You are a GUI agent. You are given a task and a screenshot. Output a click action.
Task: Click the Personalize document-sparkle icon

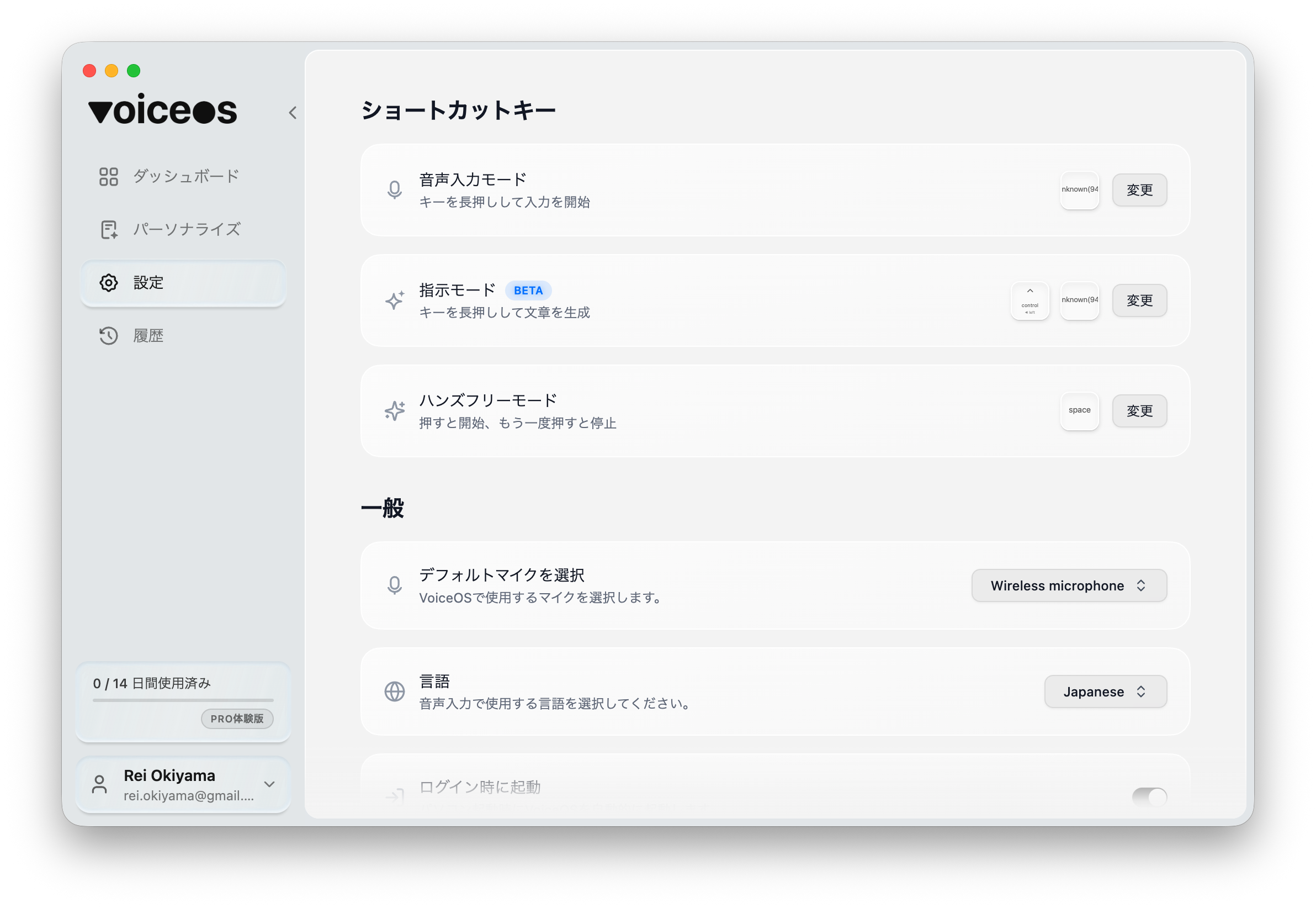point(108,229)
